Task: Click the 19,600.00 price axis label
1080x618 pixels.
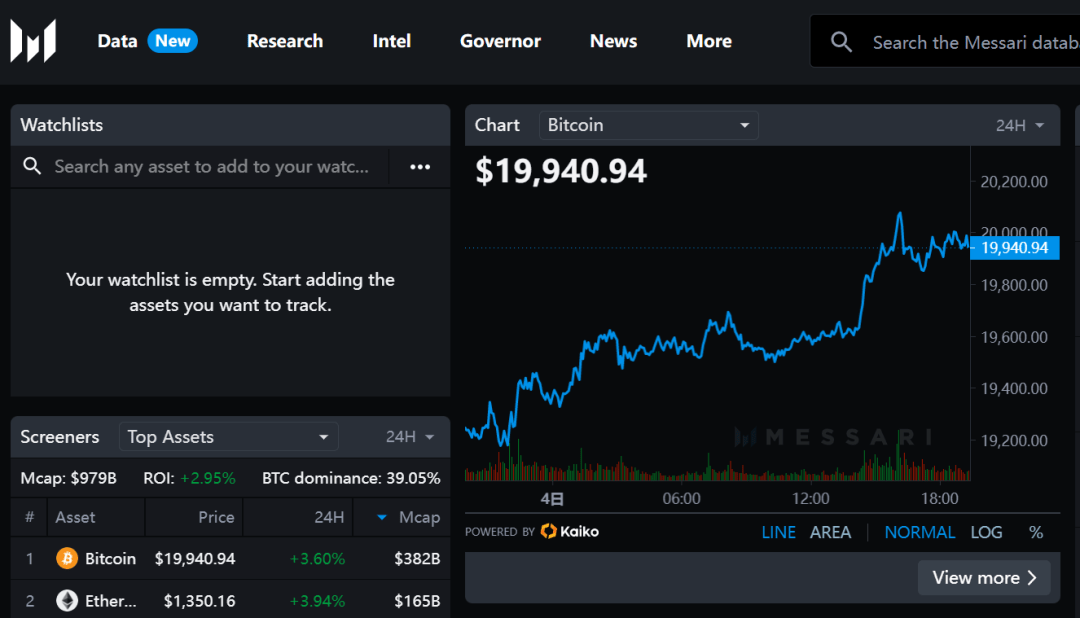Action: (x=1014, y=337)
